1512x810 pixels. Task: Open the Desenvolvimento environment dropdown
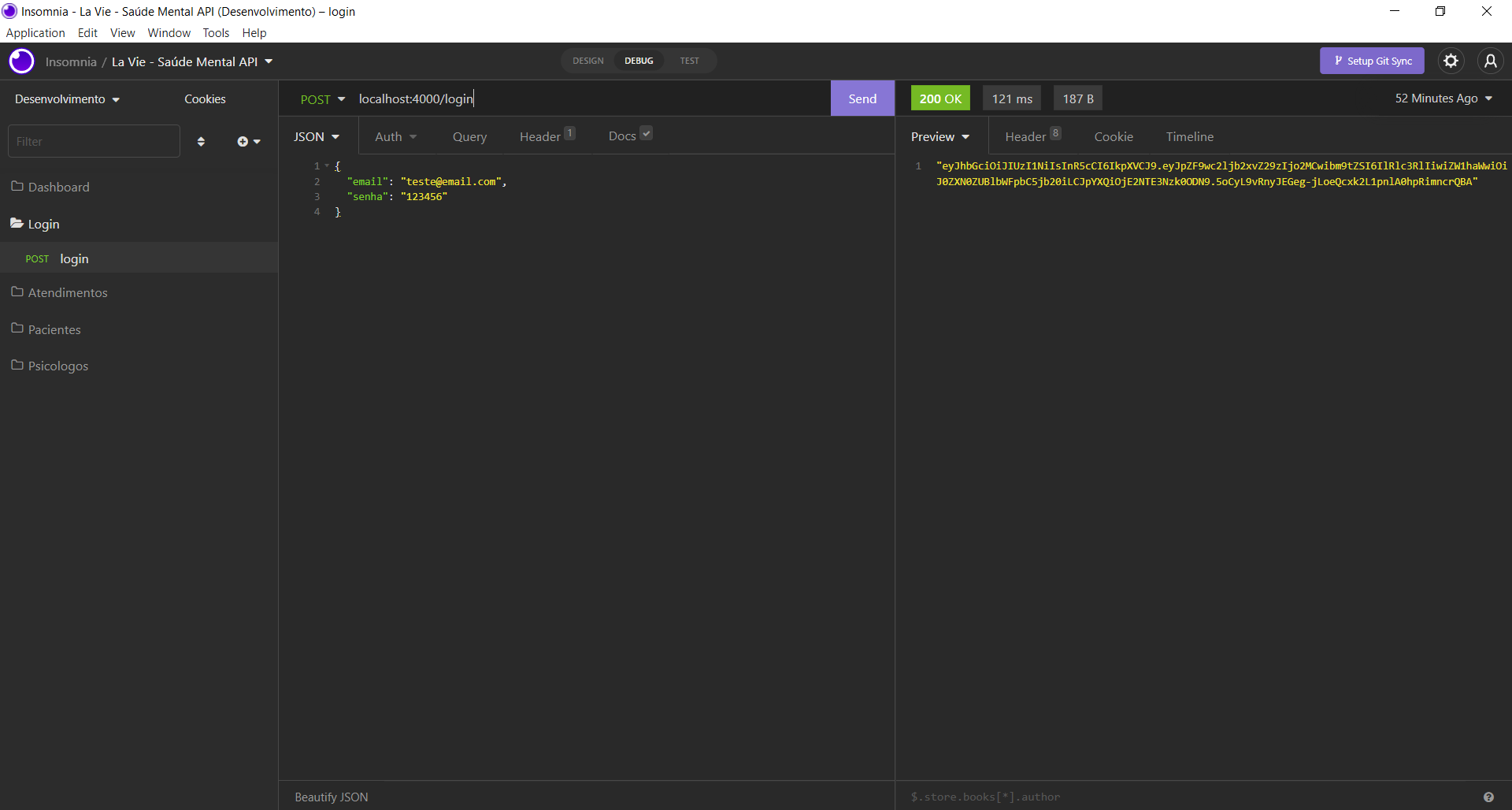tap(68, 99)
